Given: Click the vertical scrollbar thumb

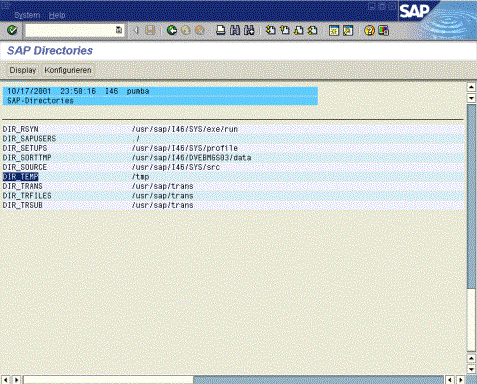Looking at the screenshot, I should pyautogui.click(x=471, y=197).
